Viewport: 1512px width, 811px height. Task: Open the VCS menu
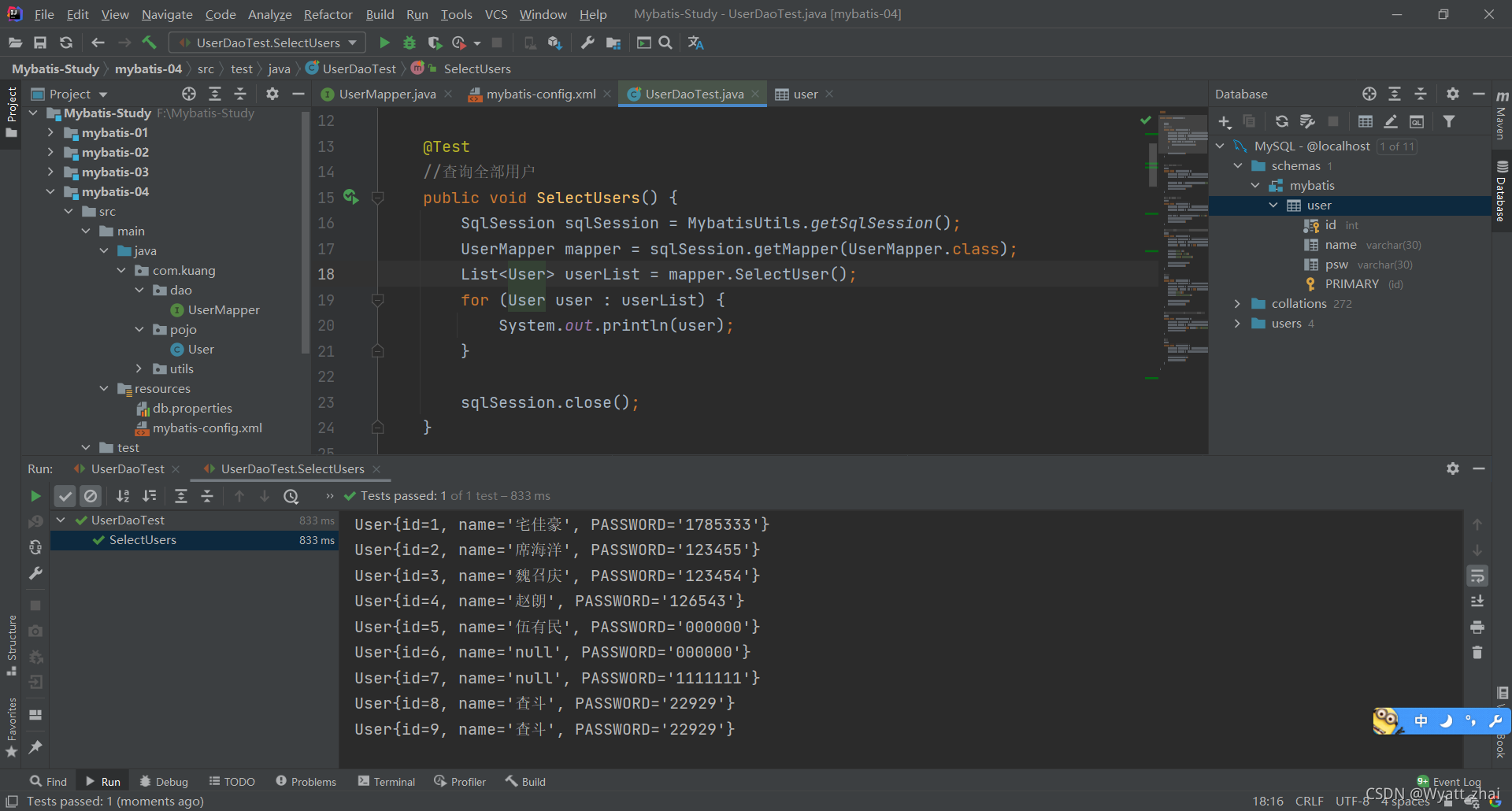(496, 14)
